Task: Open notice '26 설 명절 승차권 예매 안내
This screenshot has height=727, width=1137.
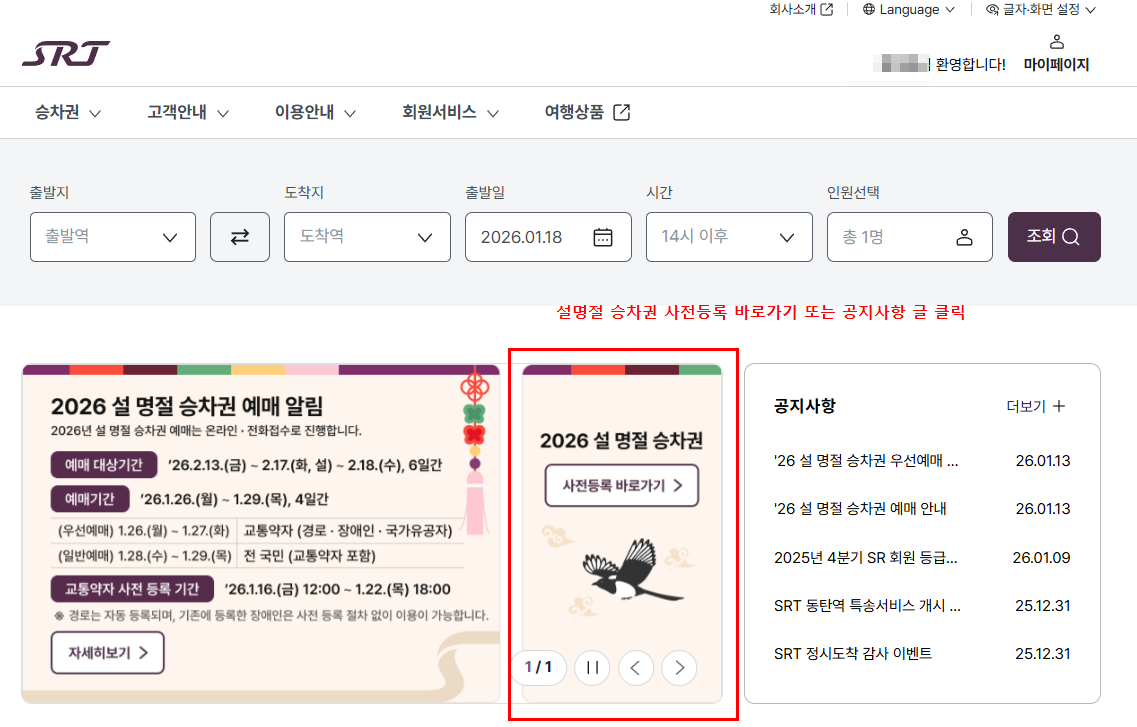Action: point(860,509)
